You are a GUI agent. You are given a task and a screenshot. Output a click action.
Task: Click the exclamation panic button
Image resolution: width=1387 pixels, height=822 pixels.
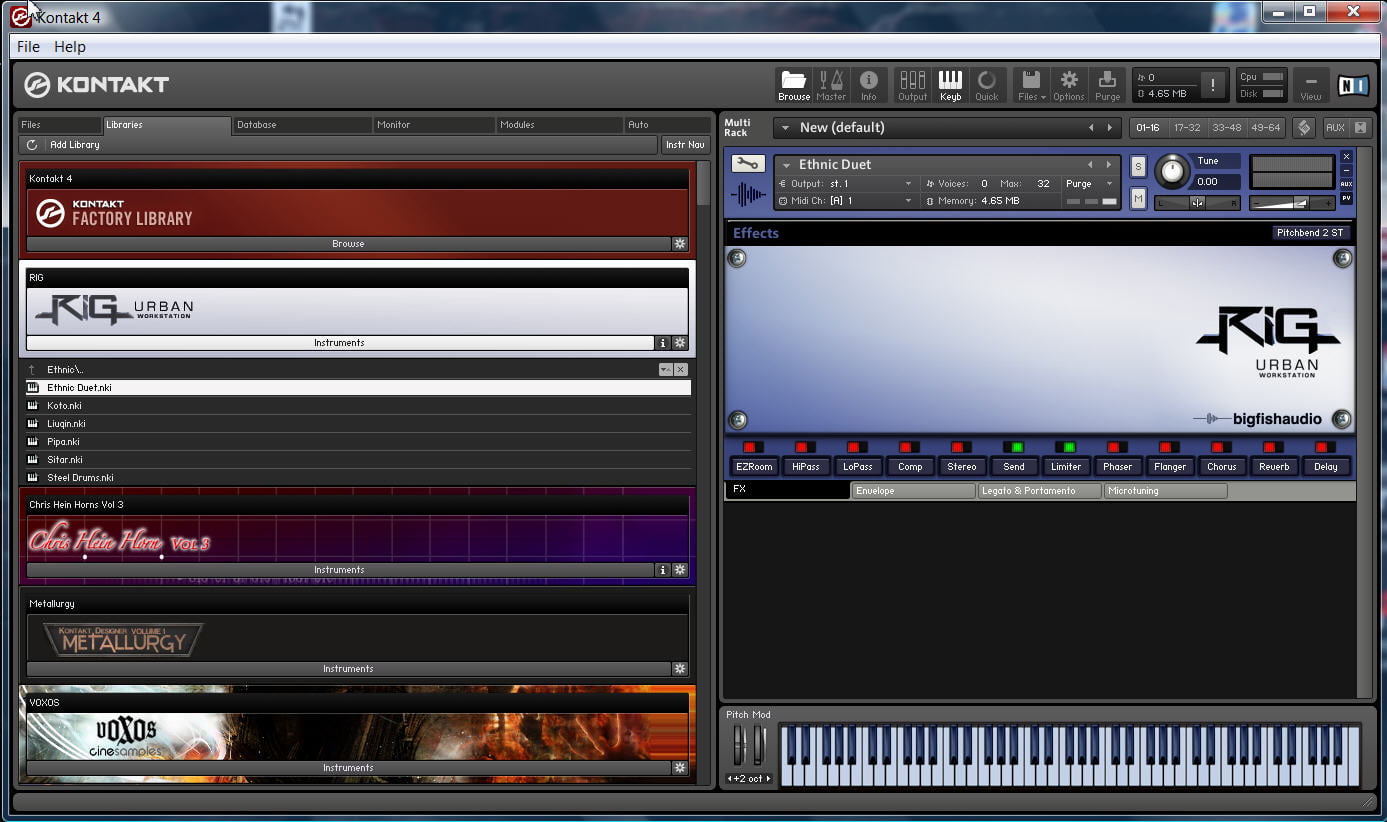(x=1213, y=85)
